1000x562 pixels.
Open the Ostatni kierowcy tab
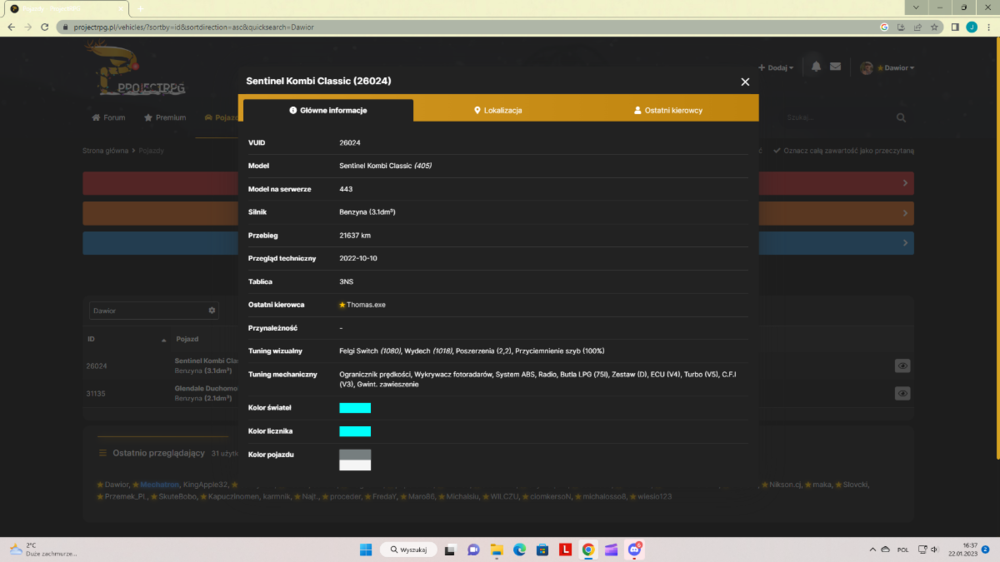tap(668, 110)
